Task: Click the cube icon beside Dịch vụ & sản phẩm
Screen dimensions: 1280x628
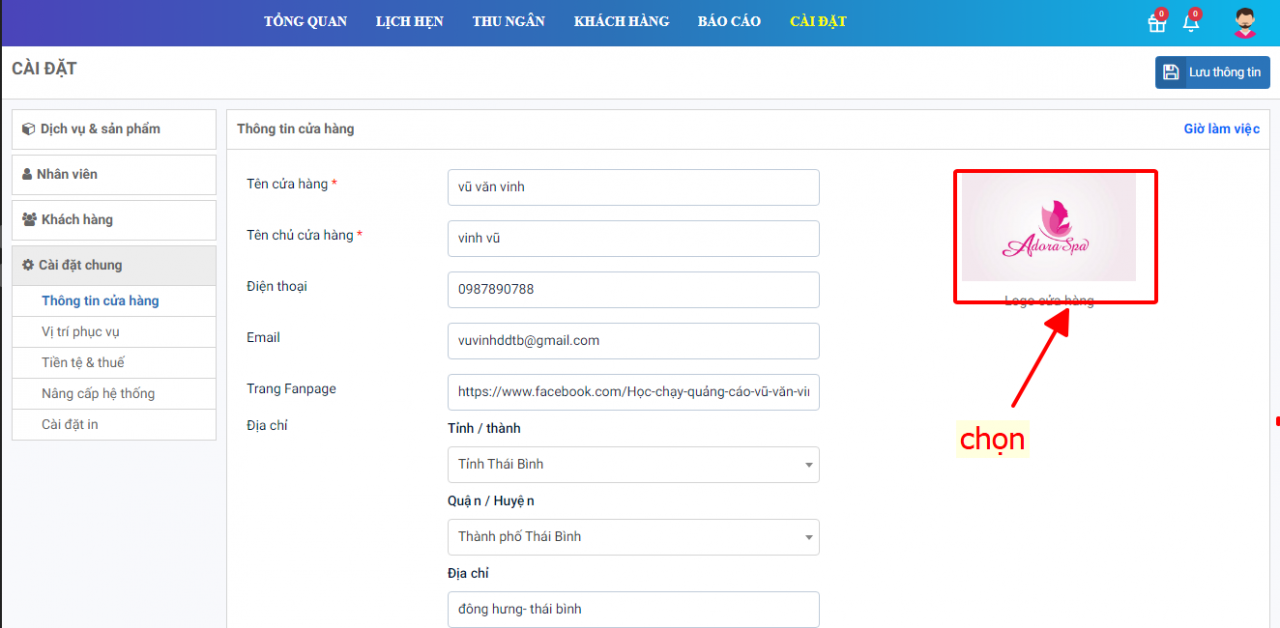Action: [x=29, y=129]
